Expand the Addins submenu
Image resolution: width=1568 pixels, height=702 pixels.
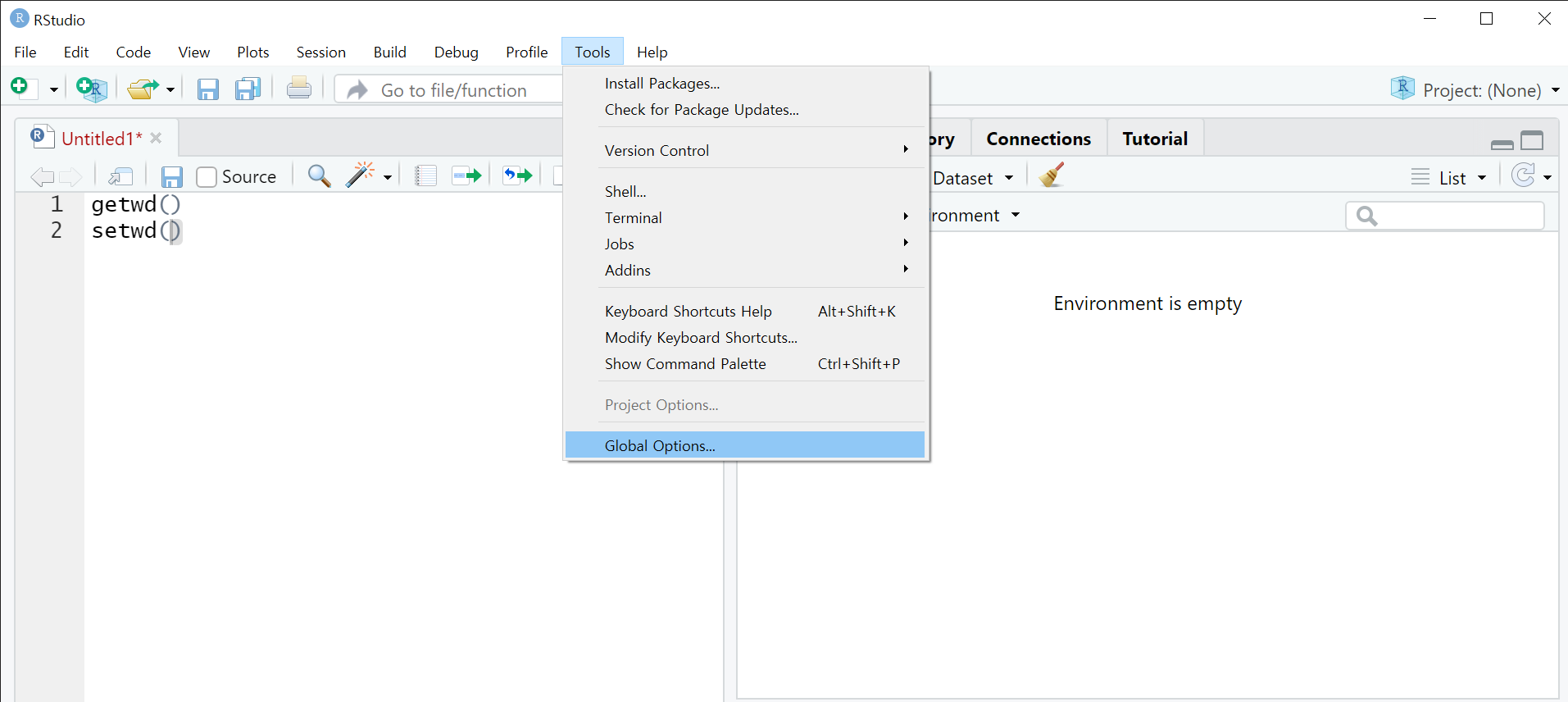click(745, 271)
